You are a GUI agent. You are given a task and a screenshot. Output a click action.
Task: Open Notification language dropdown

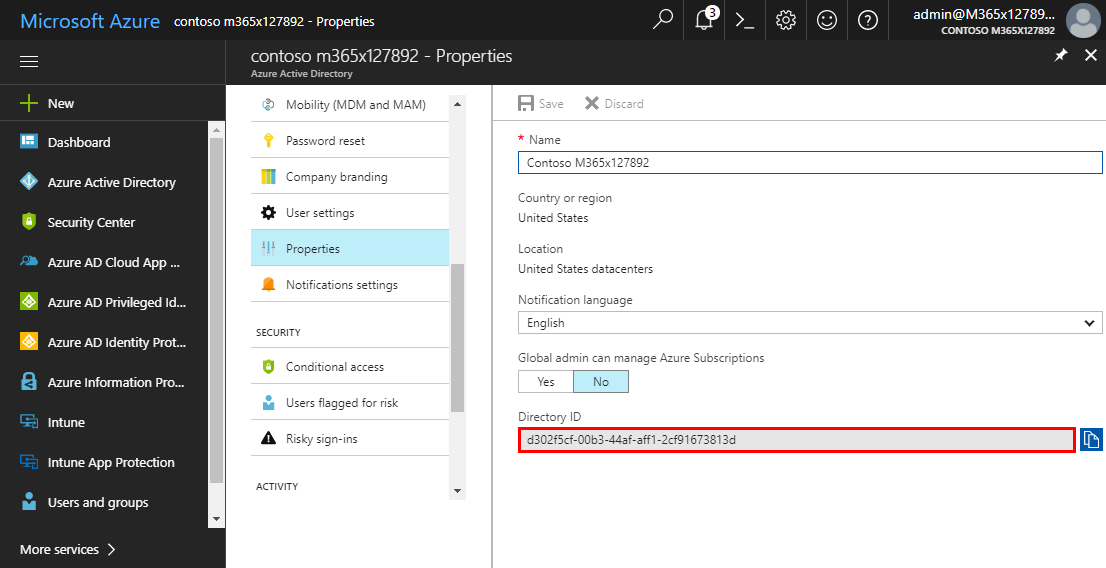point(810,323)
